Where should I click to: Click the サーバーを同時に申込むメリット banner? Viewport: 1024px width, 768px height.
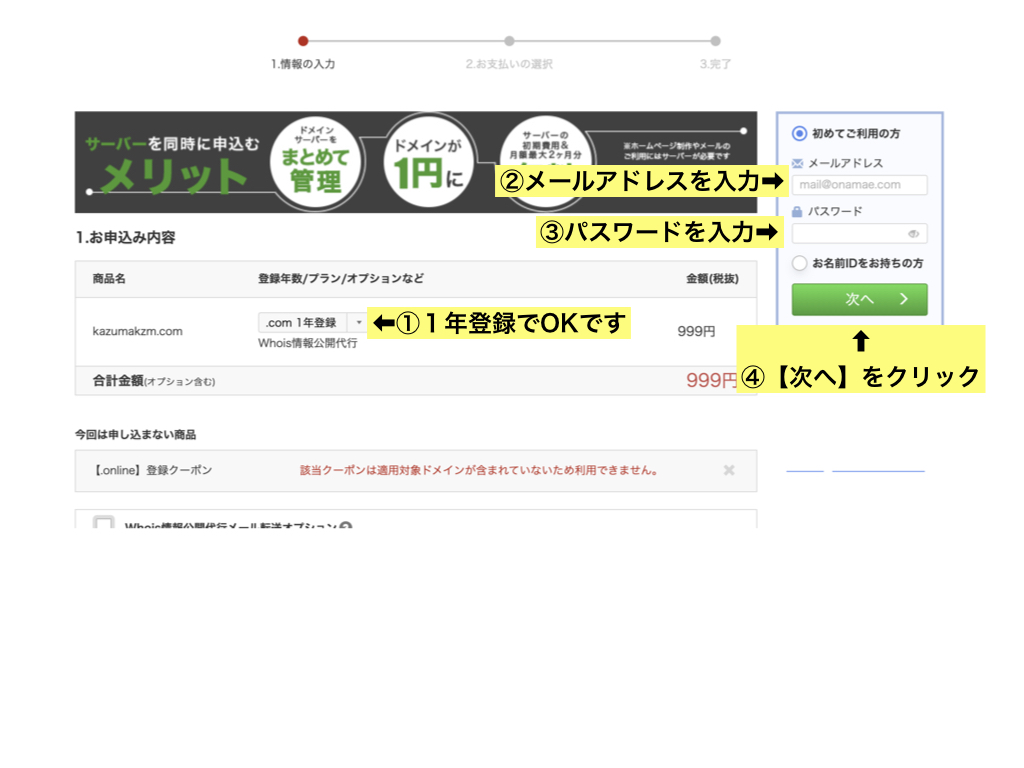pos(416,162)
